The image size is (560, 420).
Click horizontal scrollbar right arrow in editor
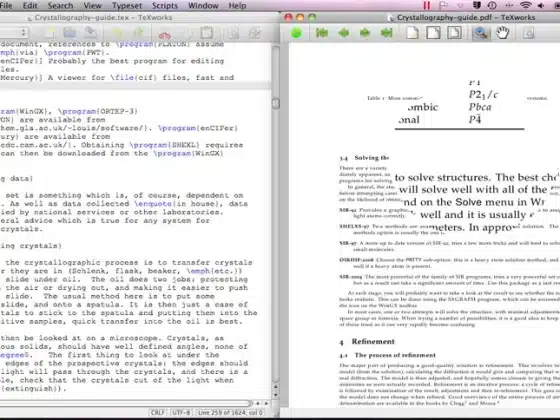[x=266, y=403]
